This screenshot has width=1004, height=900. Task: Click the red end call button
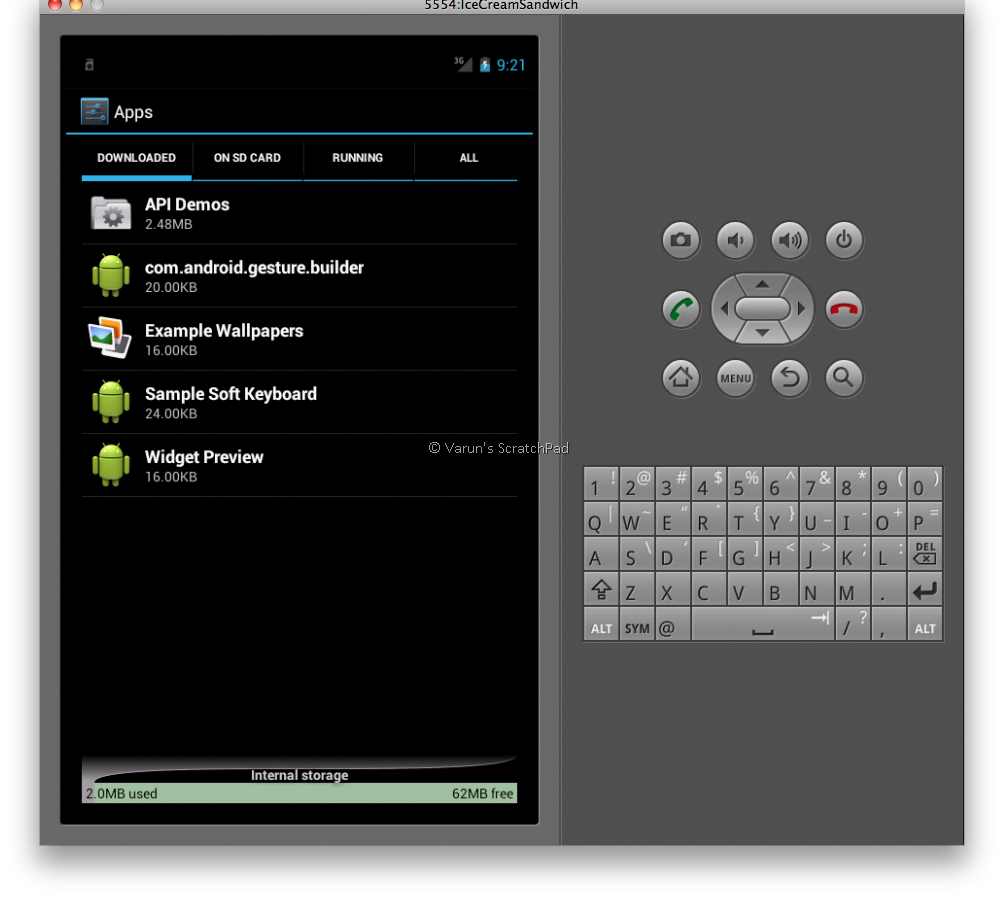point(844,309)
